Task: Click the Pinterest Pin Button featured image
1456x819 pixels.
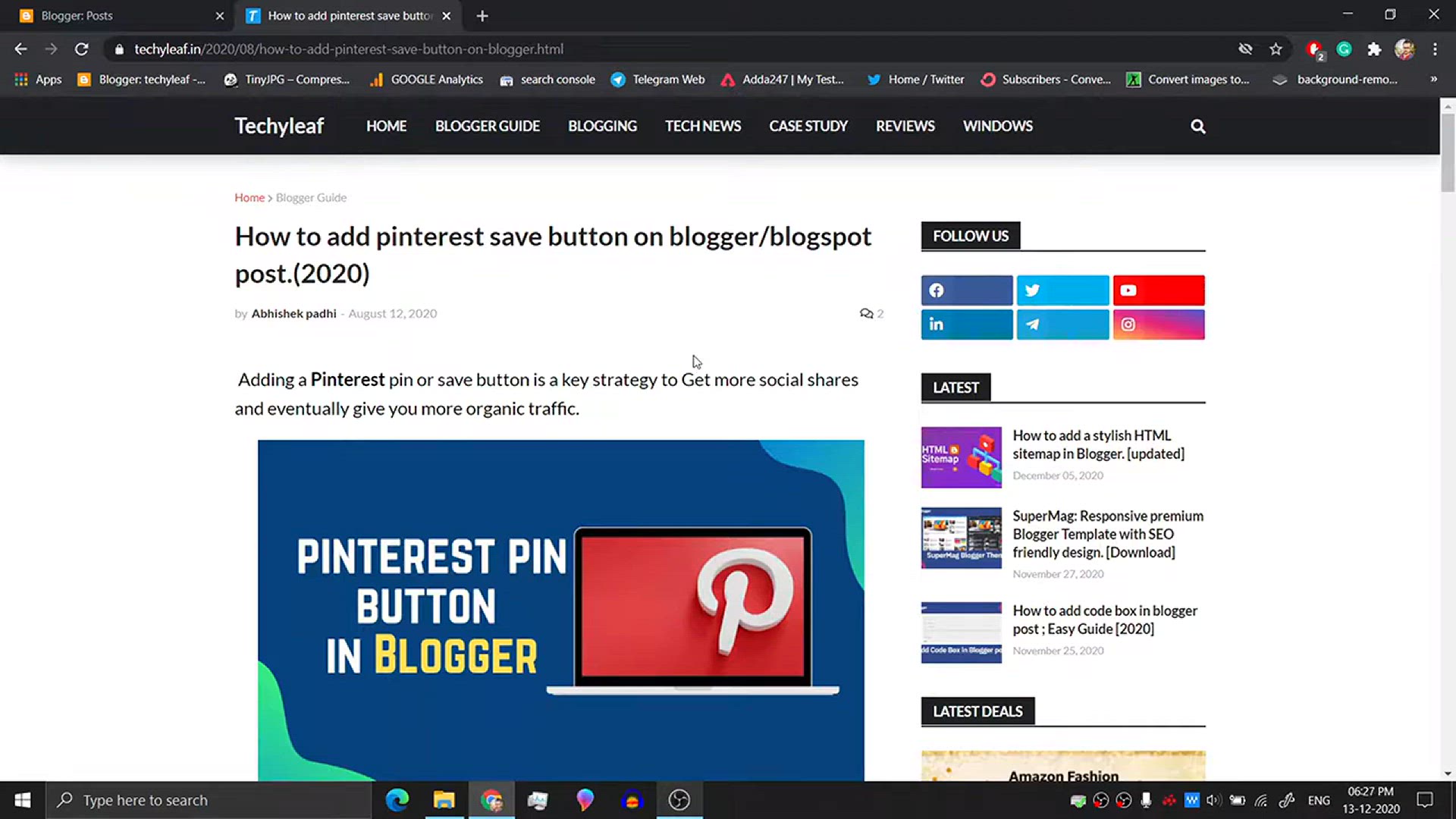Action: point(560,610)
